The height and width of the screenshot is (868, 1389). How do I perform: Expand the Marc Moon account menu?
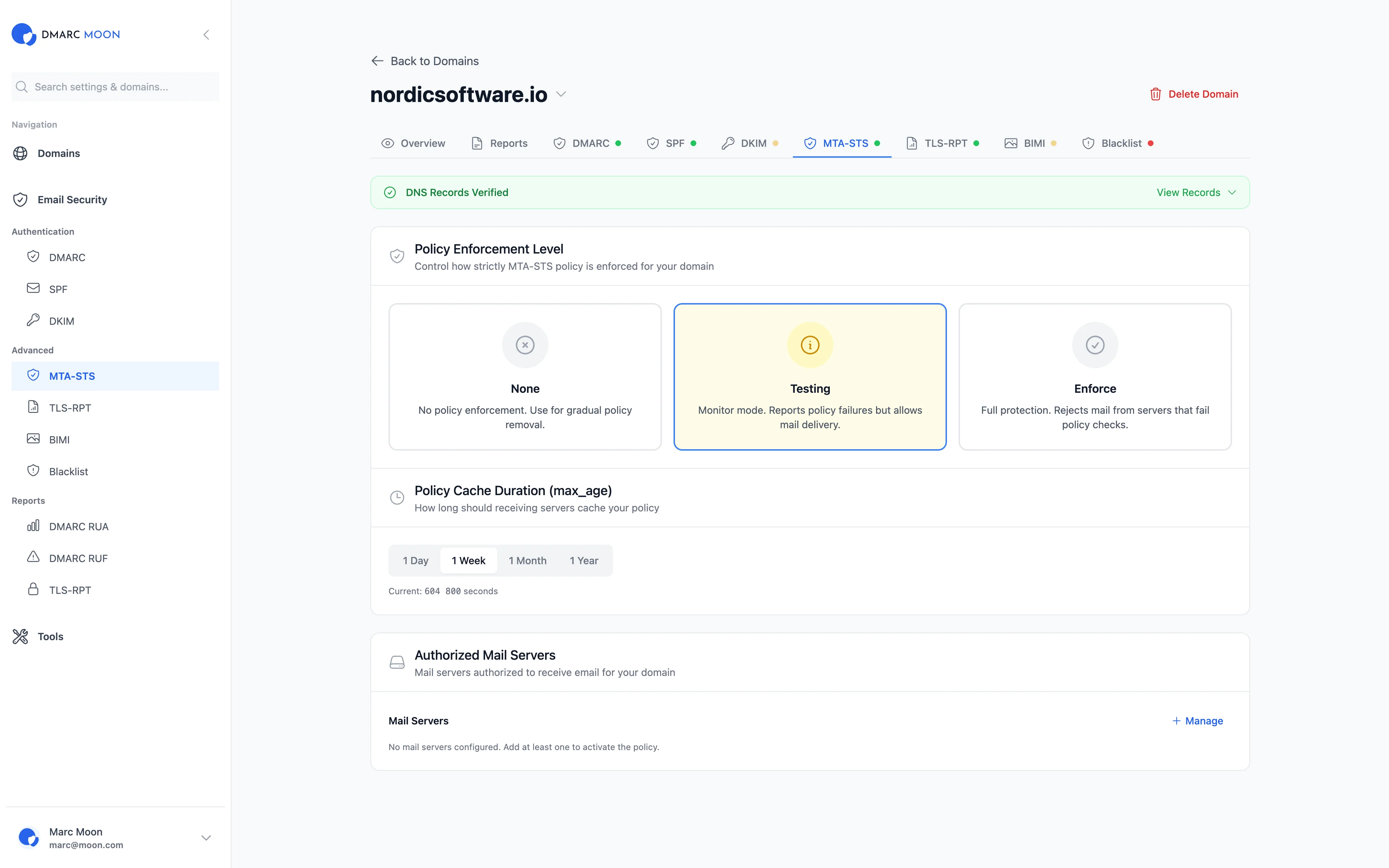point(206,838)
